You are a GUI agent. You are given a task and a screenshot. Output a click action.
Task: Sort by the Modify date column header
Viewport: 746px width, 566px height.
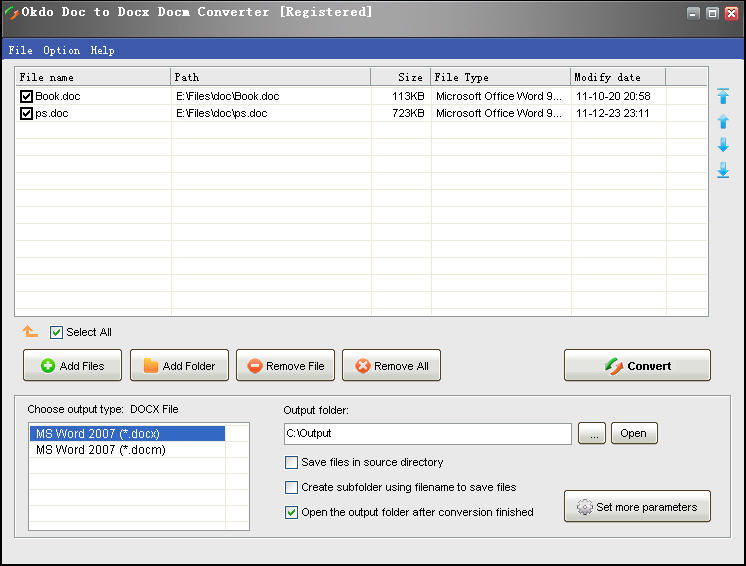(x=618, y=77)
